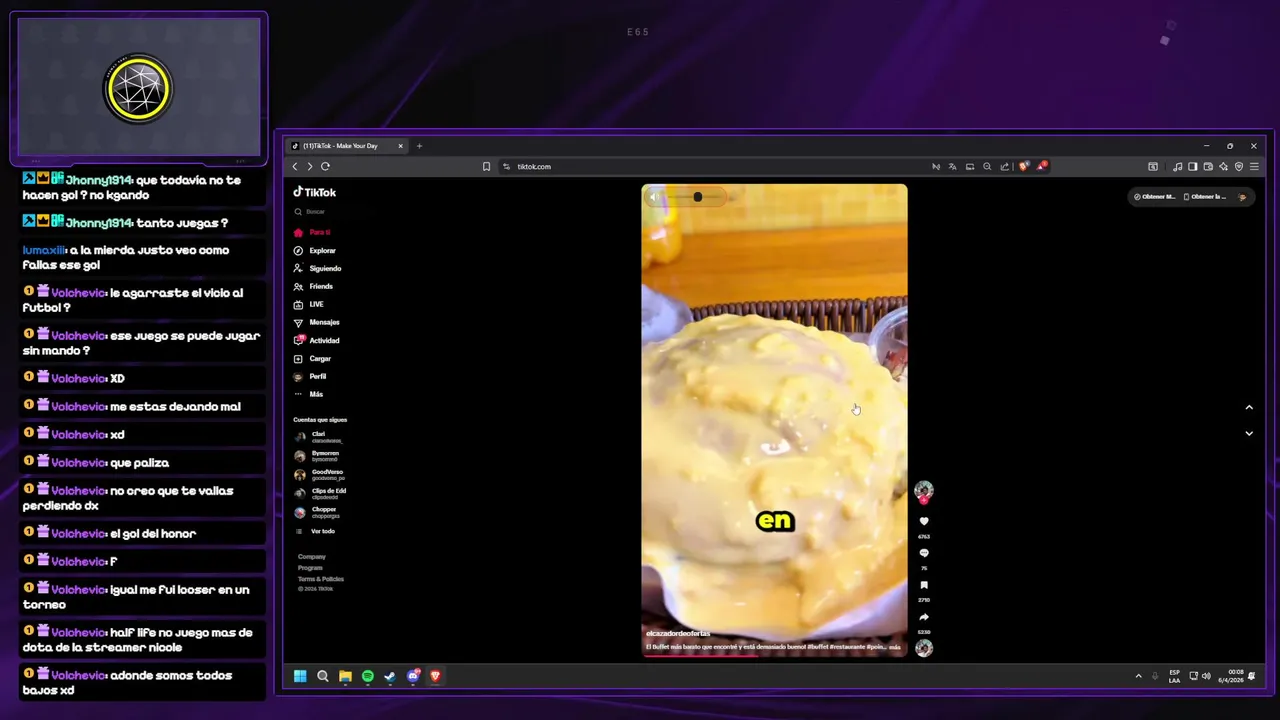Screen dimensions: 1280x720
Task: Click the video progress bar
Action: [x=774, y=656]
